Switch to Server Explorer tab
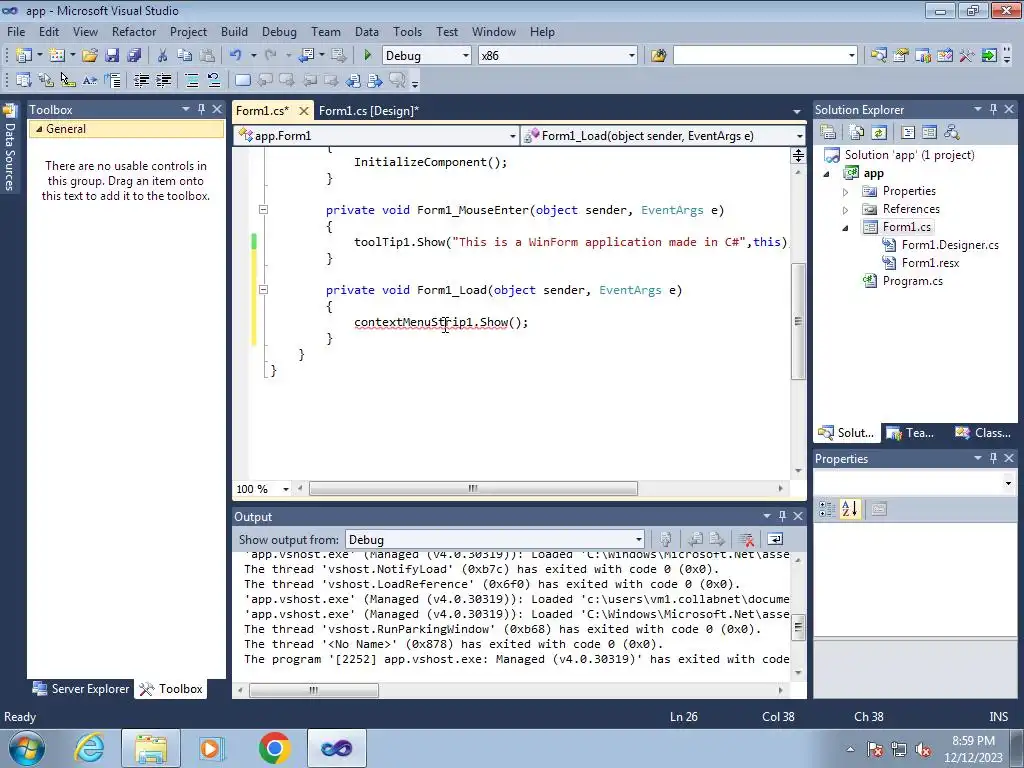Image resolution: width=1024 pixels, height=768 pixels. tap(81, 688)
